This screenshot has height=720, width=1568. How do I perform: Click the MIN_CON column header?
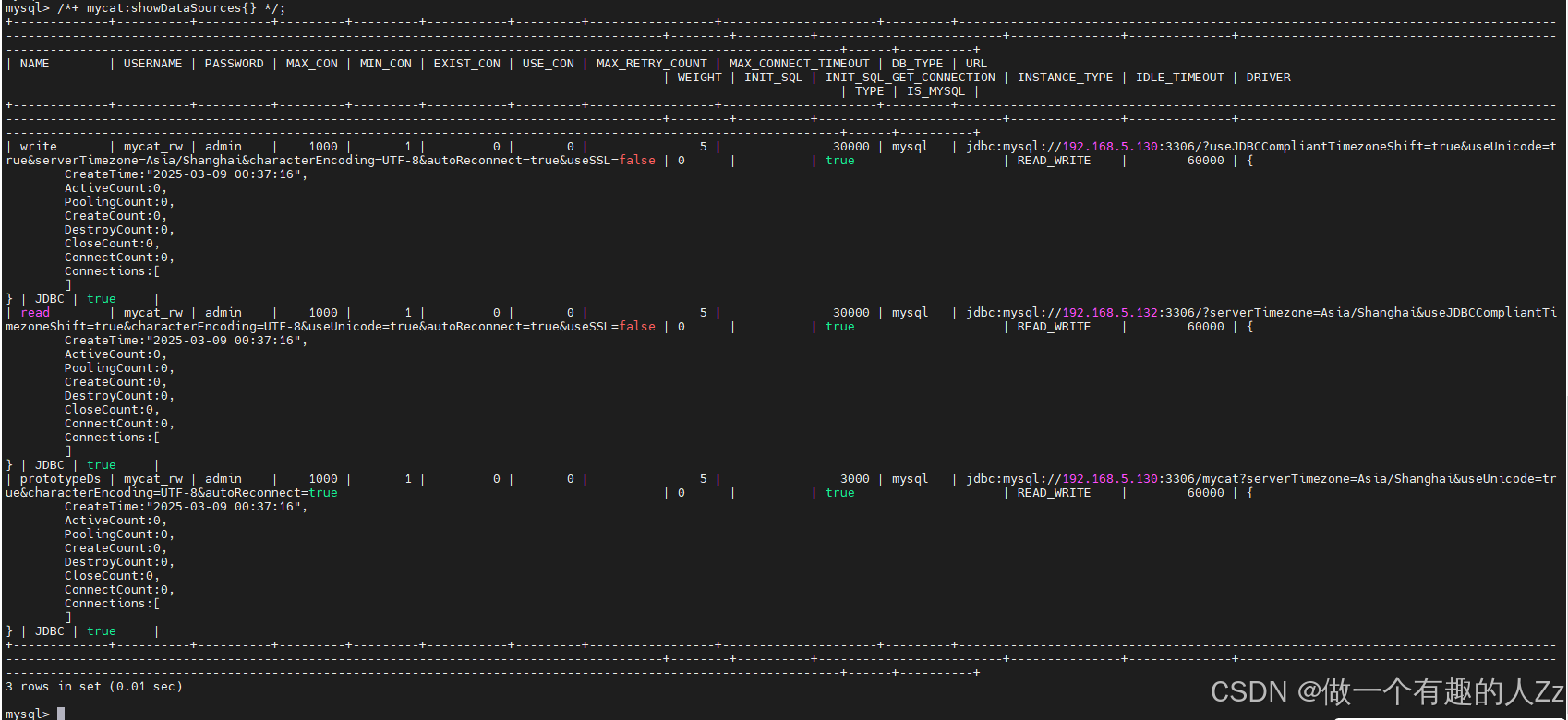click(x=385, y=64)
